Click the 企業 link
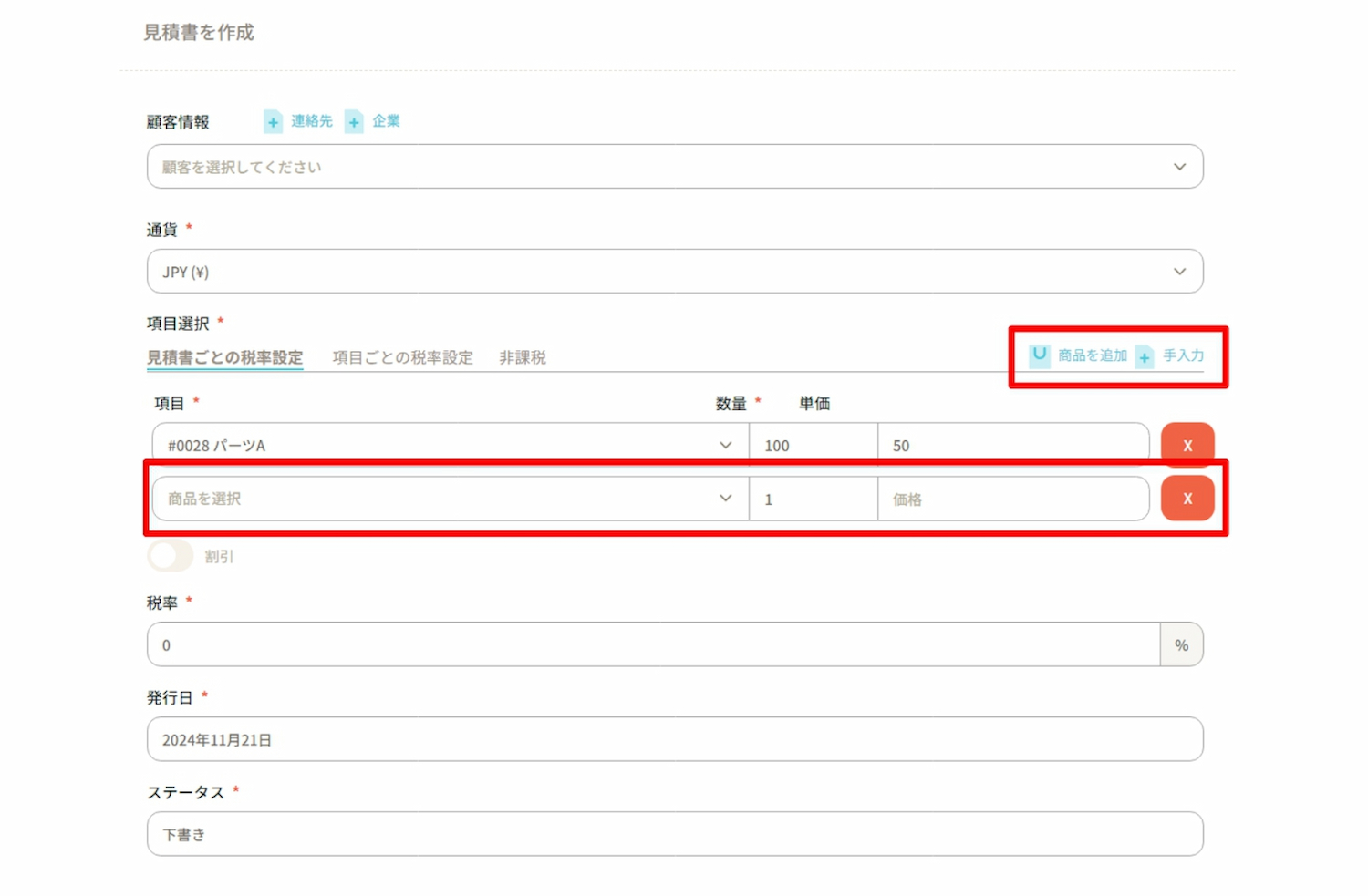This screenshot has width=1368, height=896. pos(387,121)
